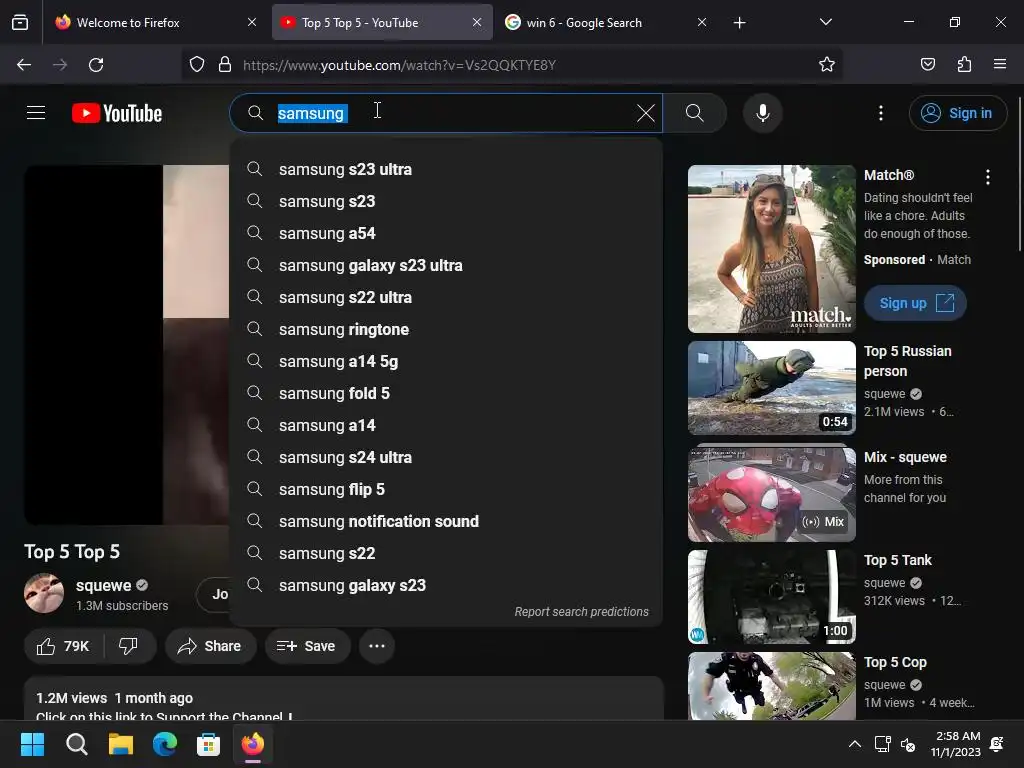Select suggestion samsung a54
The height and width of the screenshot is (768, 1024).
(447, 233)
